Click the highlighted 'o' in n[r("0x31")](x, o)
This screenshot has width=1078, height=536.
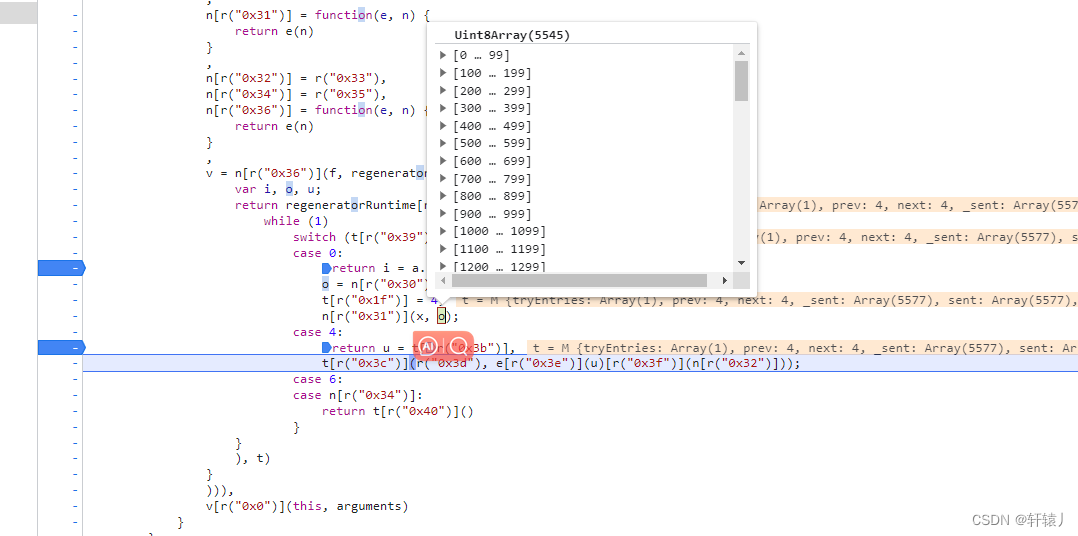(442, 316)
